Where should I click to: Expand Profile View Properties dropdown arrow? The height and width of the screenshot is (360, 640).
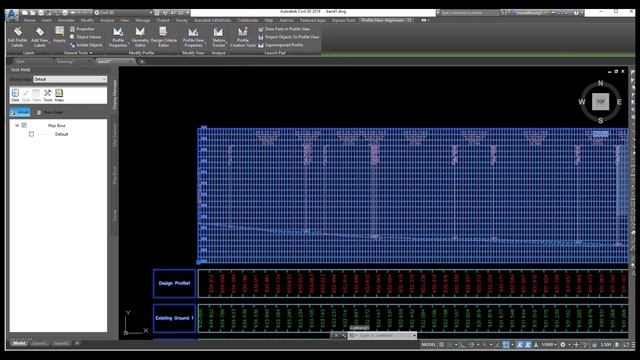205,42
